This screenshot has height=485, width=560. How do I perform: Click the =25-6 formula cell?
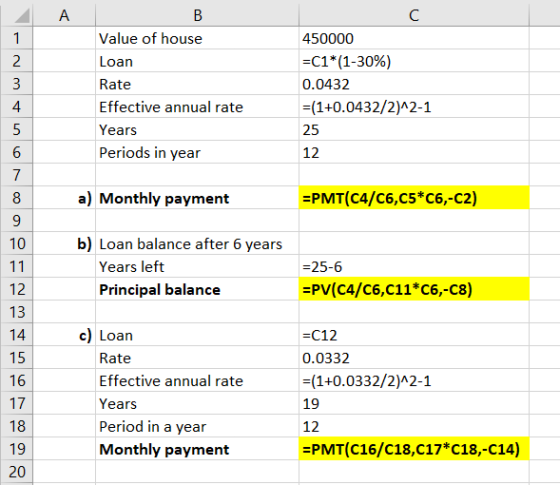(x=414, y=266)
